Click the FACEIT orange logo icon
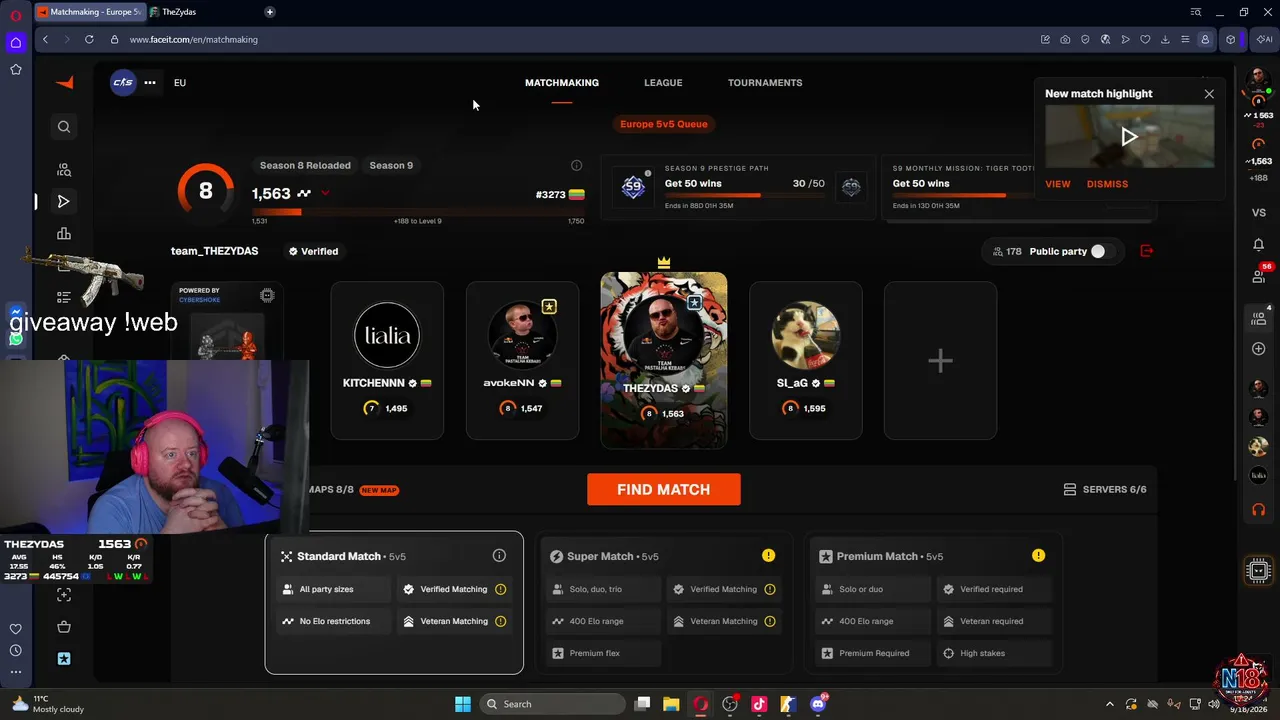The height and width of the screenshot is (720, 1280). pyautogui.click(x=65, y=83)
